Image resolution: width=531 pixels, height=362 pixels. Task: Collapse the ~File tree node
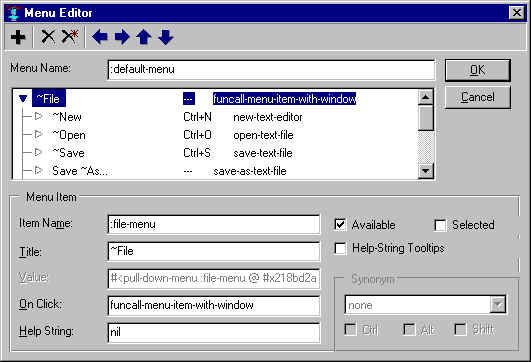pyautogui.click(x=23, y=99)
